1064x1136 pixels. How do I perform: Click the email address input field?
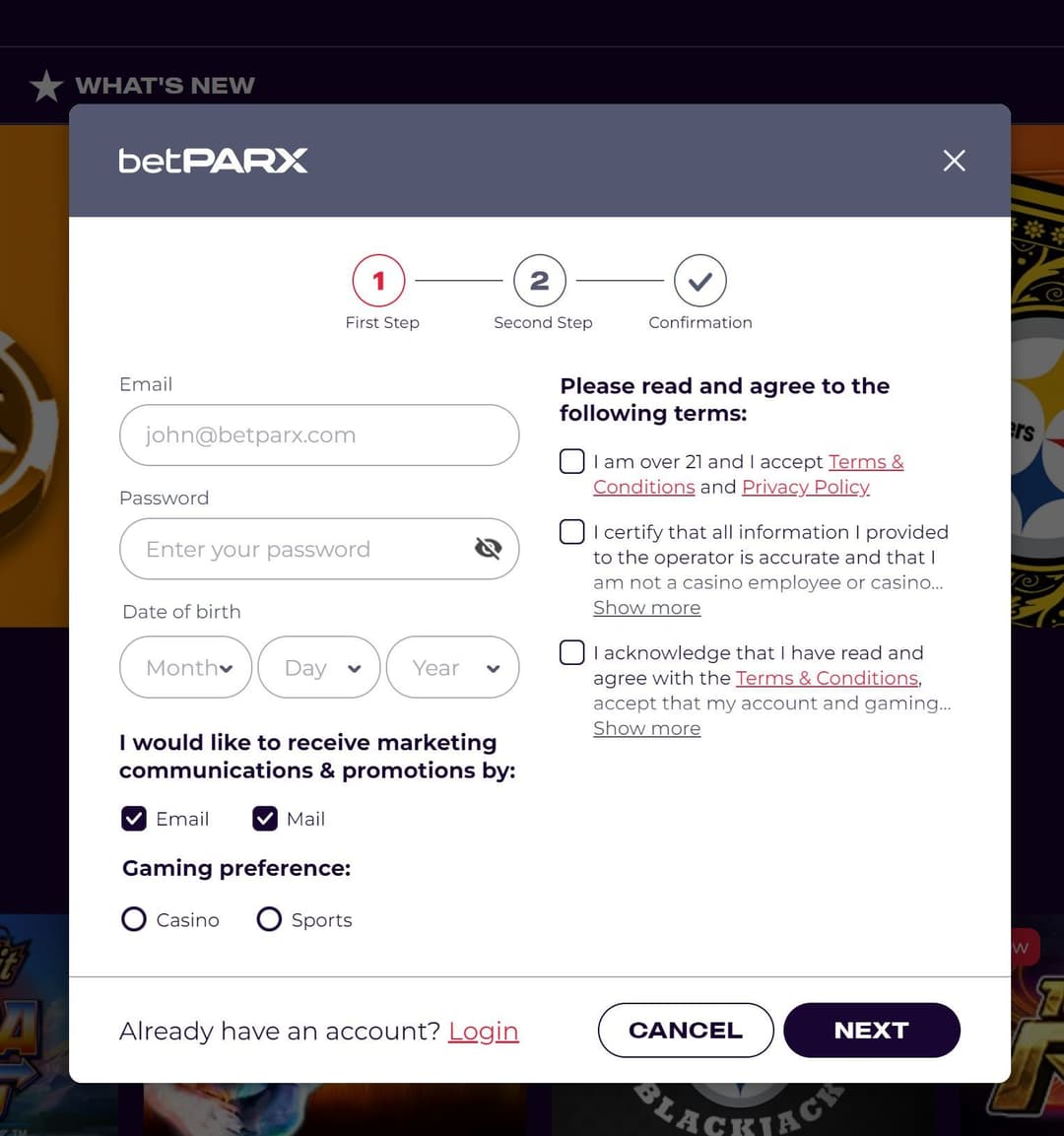[319, 434]
